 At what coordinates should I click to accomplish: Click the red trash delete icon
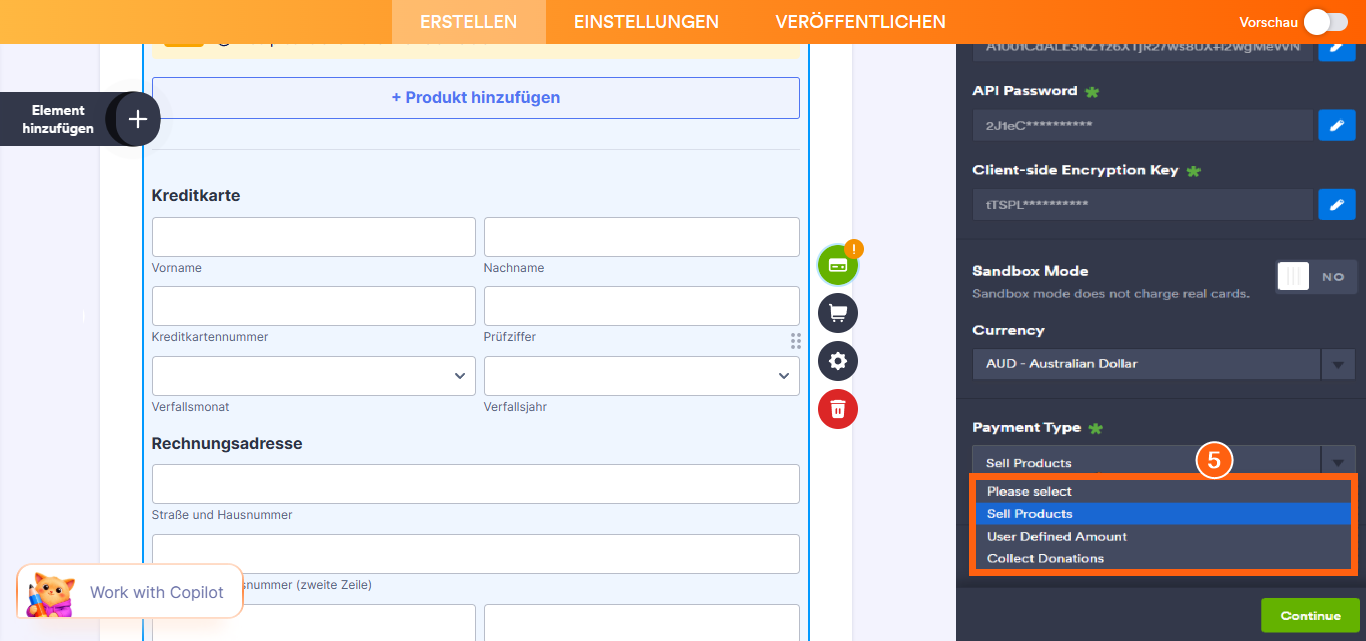coord(838,409)
